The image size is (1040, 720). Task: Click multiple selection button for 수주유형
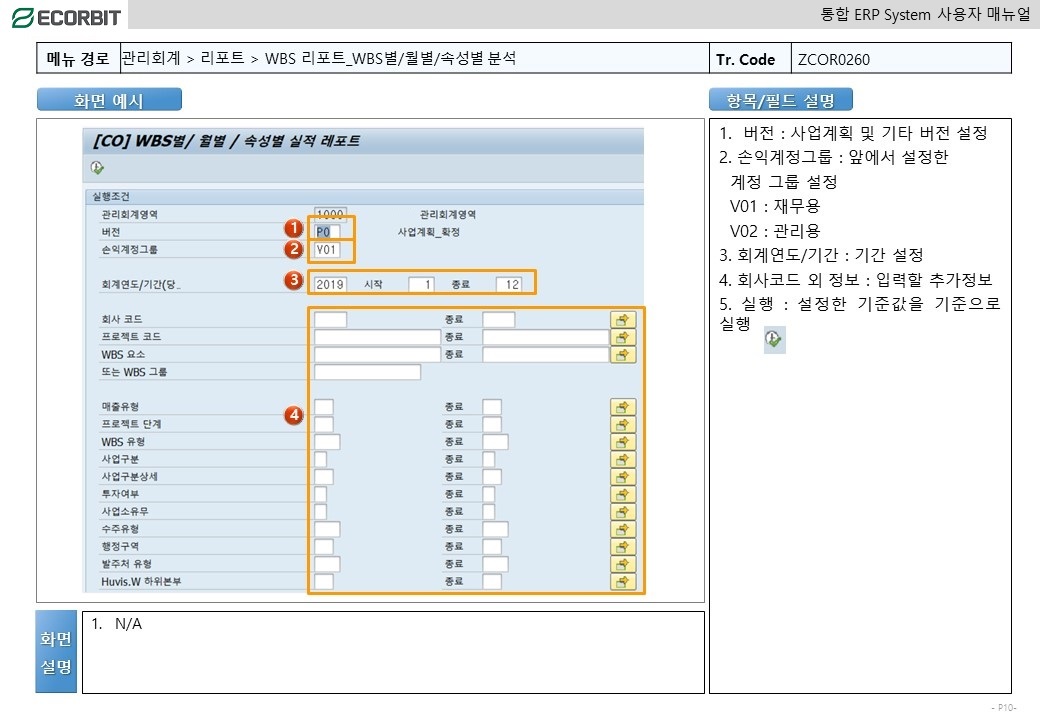tap(623, 529)
